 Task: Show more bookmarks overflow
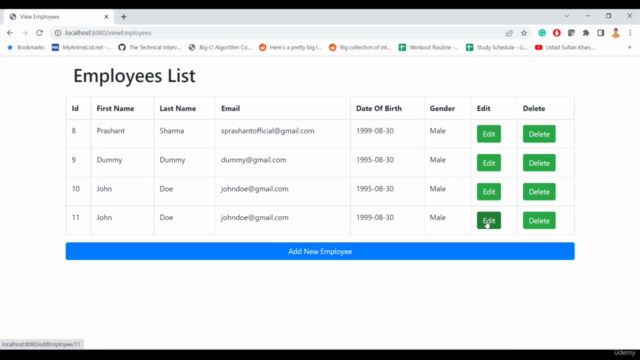click(630, 47)
